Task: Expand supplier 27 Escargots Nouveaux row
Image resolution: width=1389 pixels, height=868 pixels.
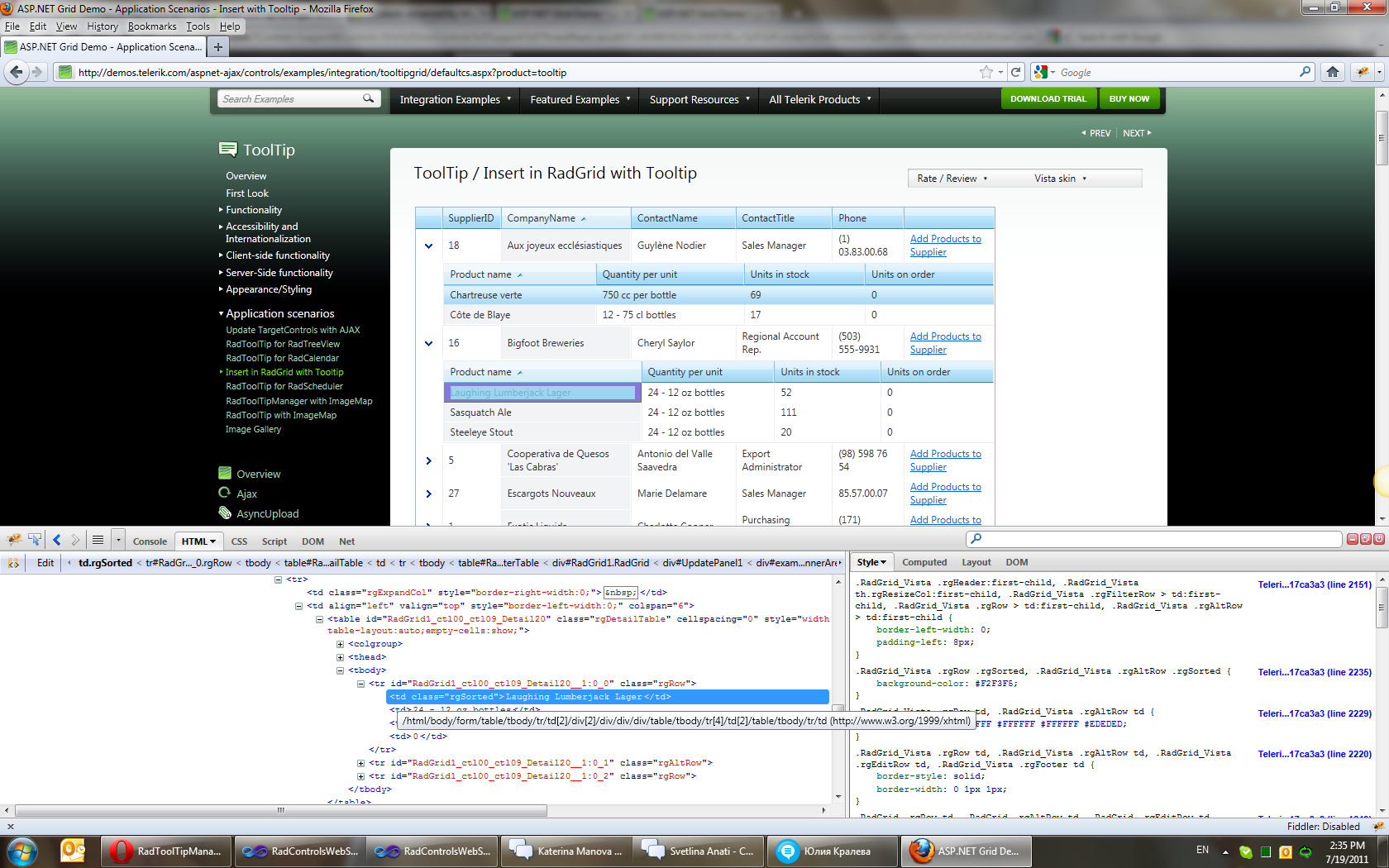Action: click(428, 494)
